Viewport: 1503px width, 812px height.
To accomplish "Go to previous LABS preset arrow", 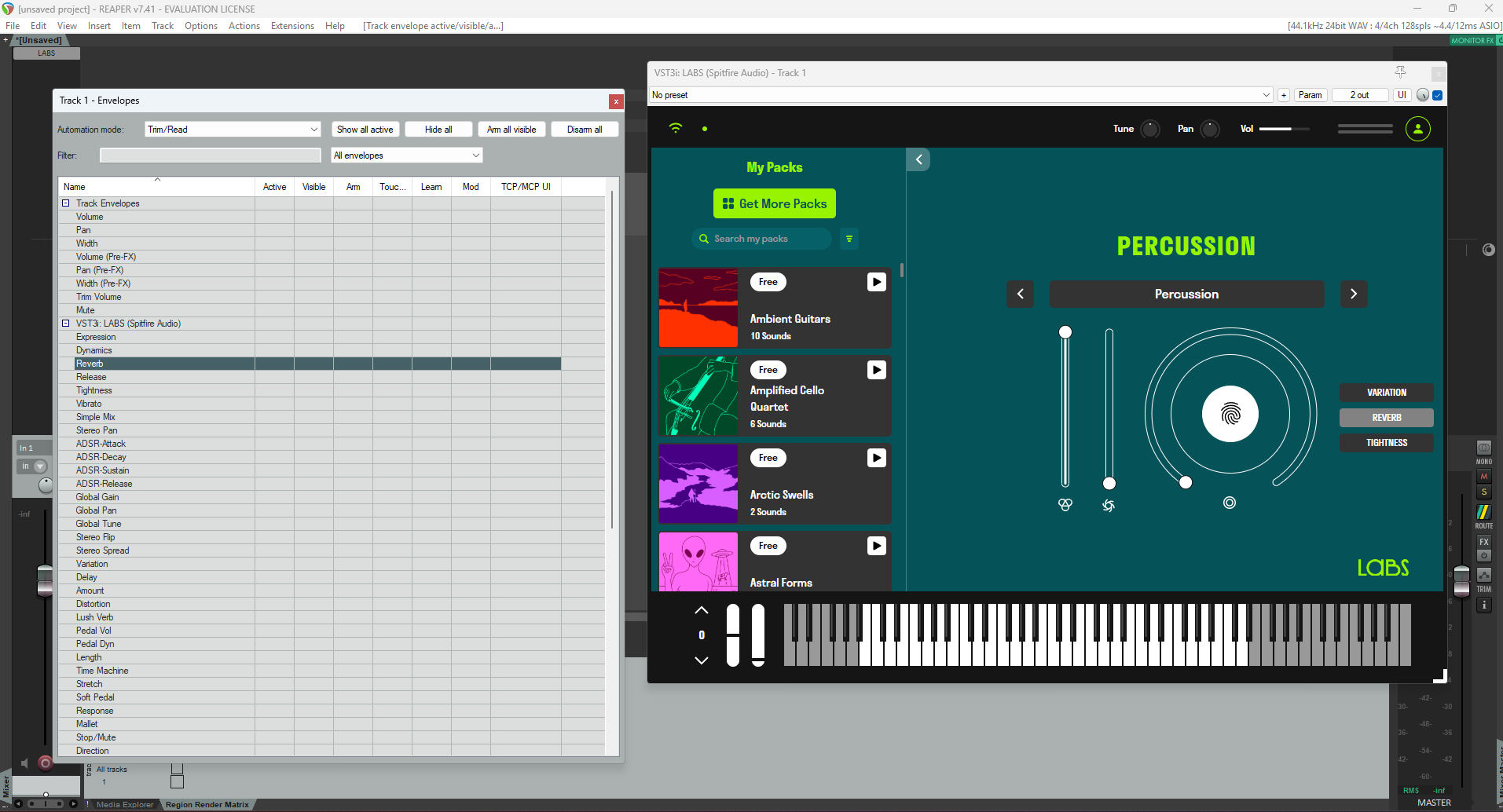I will point(1021,294).
